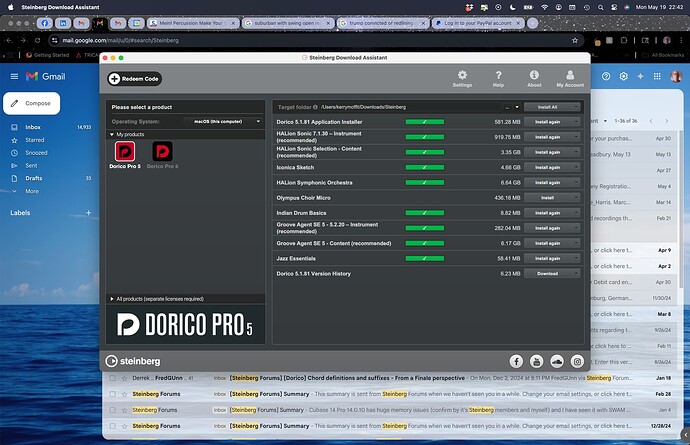Click Download for Dorico 5.1.81 Version History

pos(547,274)
